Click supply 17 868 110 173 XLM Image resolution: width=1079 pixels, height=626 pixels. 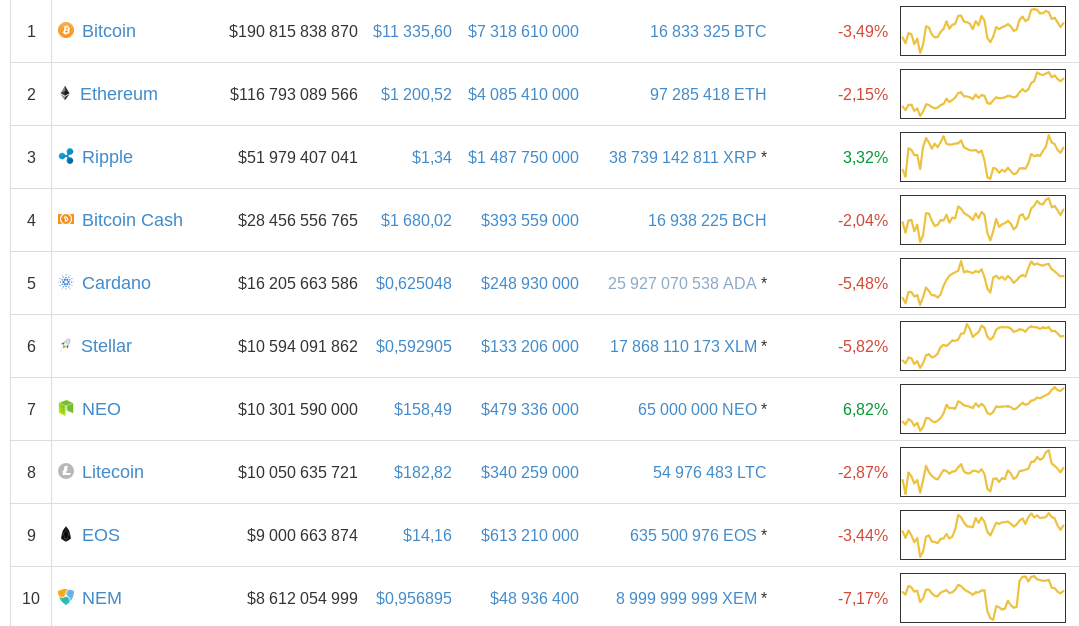pos(683,347)
